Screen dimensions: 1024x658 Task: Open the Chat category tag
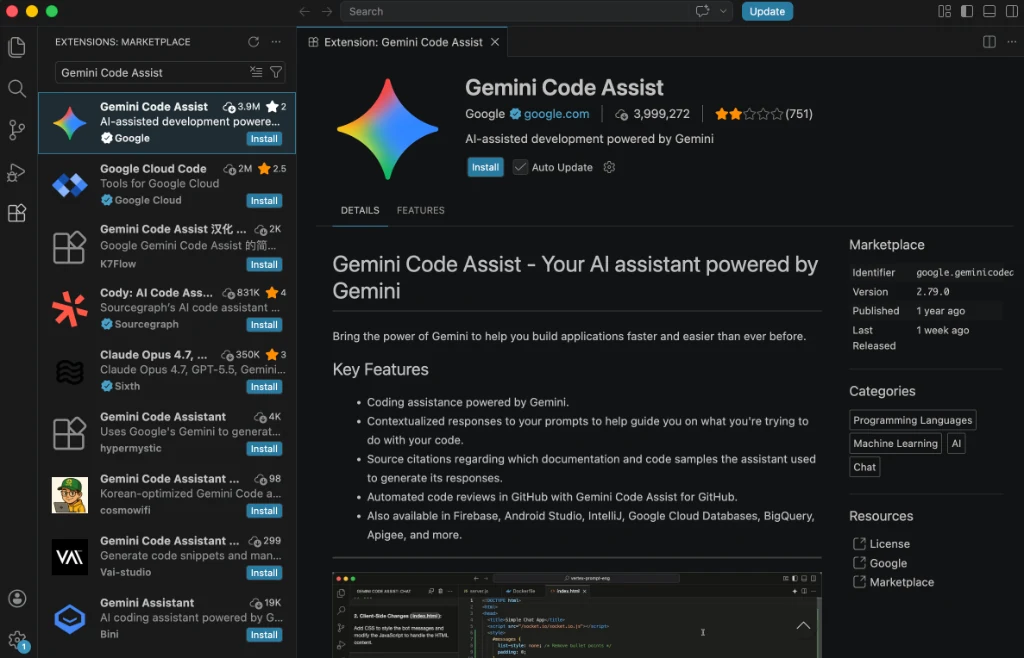[x=864, y=467]
